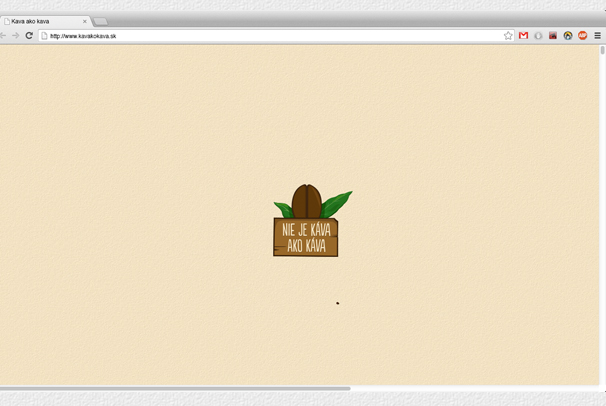Open a new tab with the tab-strip button
The width and height of the screenshot is (606, 406).
coord(100,20)
